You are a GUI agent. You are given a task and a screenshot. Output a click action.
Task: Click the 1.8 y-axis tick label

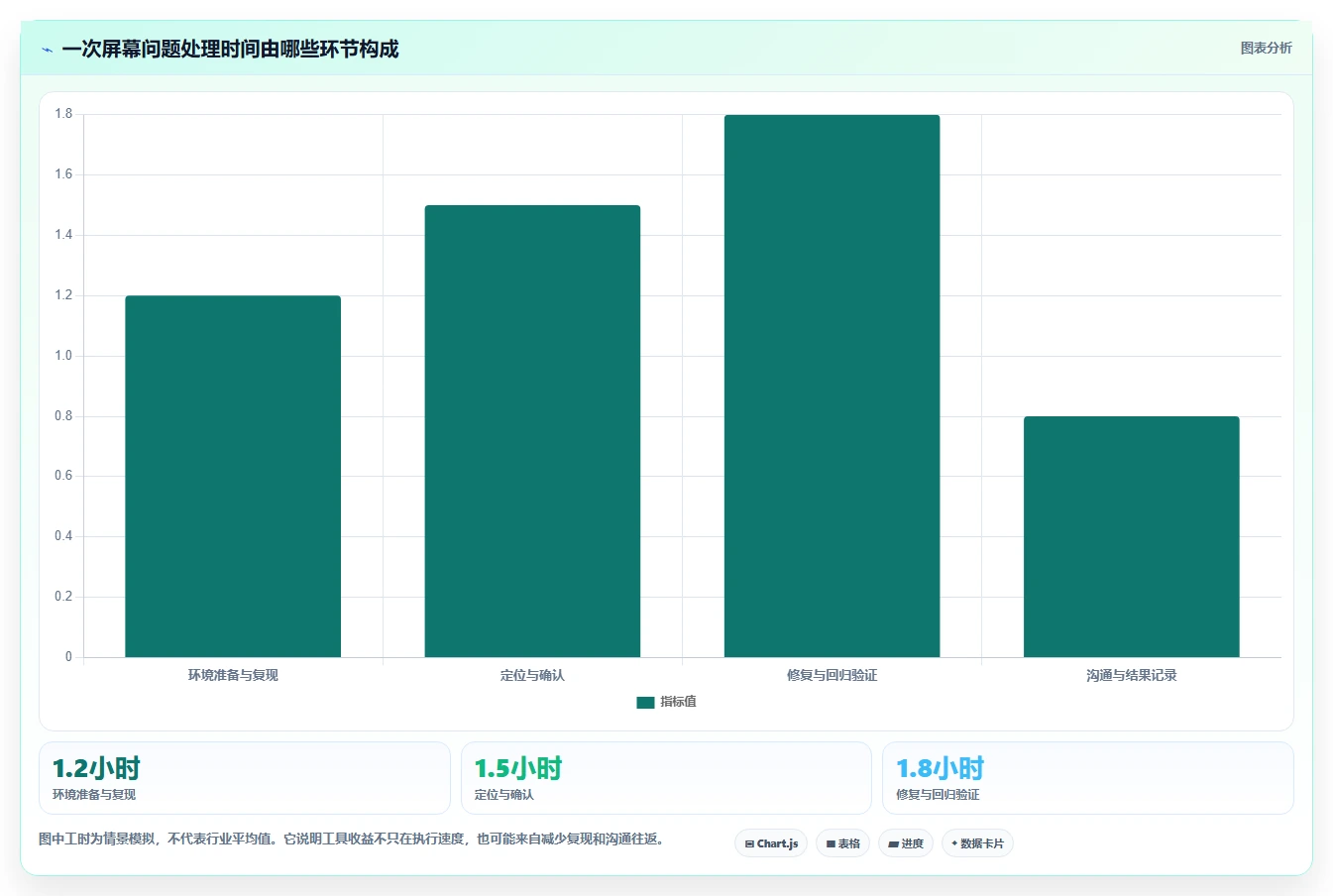click(x=63, y=114)
